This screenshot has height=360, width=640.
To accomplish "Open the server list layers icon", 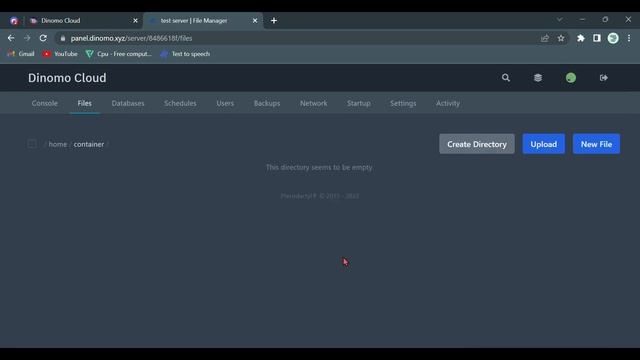I will [x=538, y=78].
